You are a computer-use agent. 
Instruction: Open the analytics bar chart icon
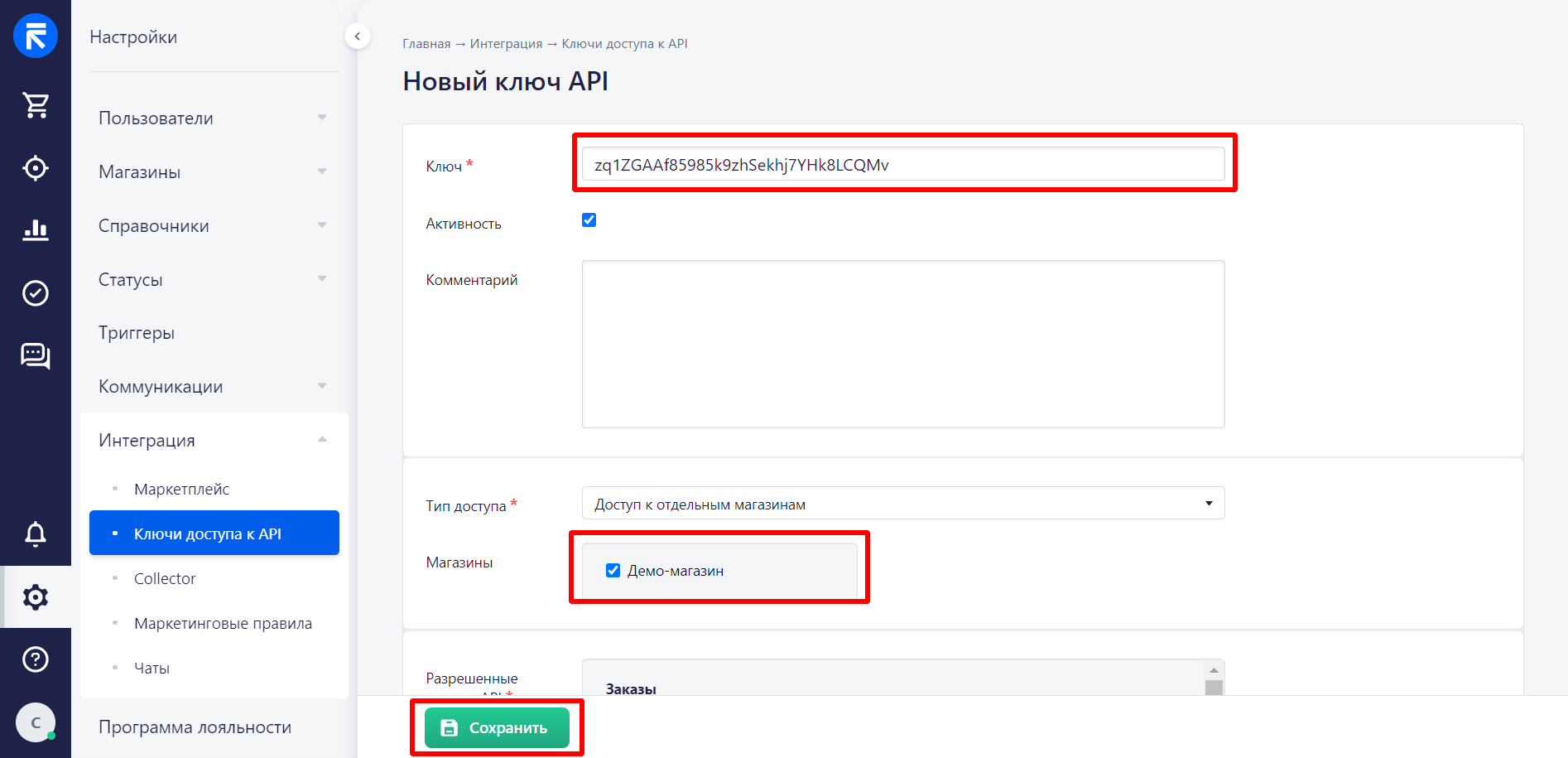tap(36, 229)
